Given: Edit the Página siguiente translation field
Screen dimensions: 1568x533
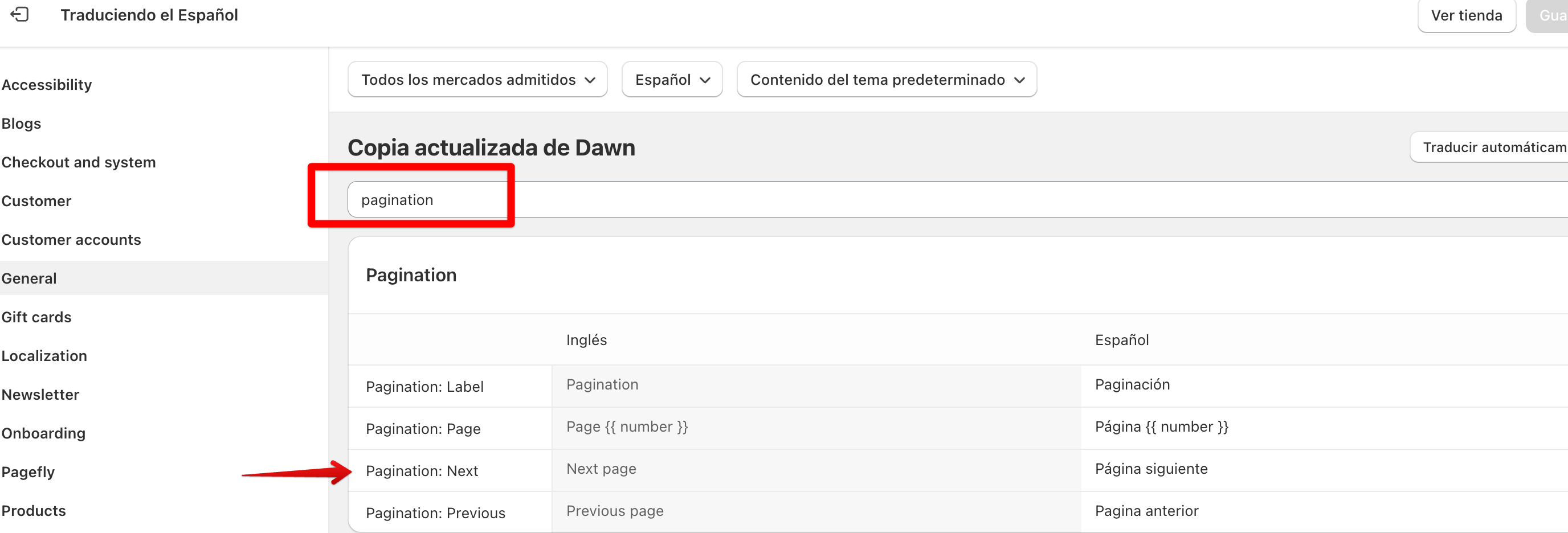Looking at the screenshot, I should click(x=1325, y=470).
